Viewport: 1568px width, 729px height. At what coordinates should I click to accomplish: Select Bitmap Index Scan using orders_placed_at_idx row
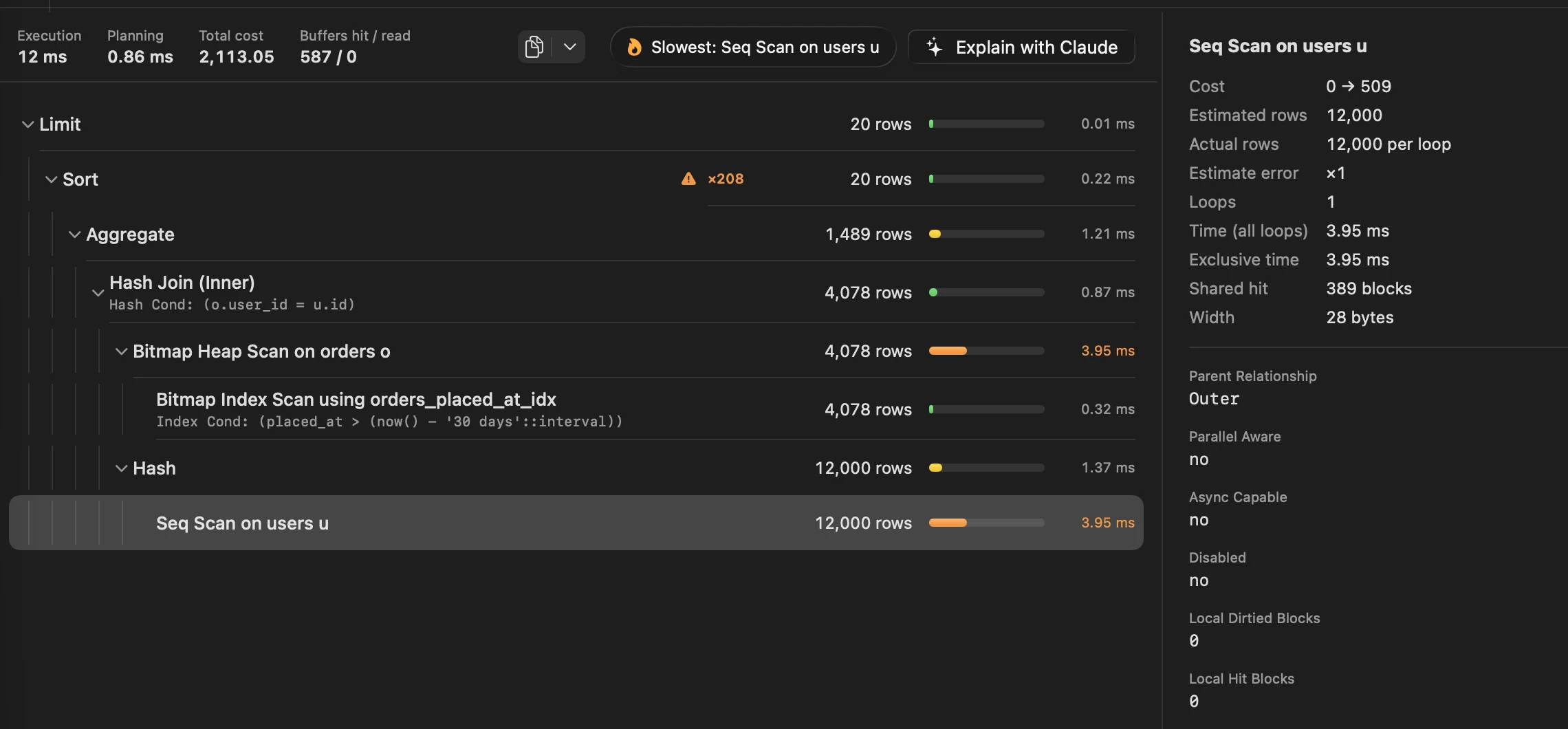(x=576, y=409)
